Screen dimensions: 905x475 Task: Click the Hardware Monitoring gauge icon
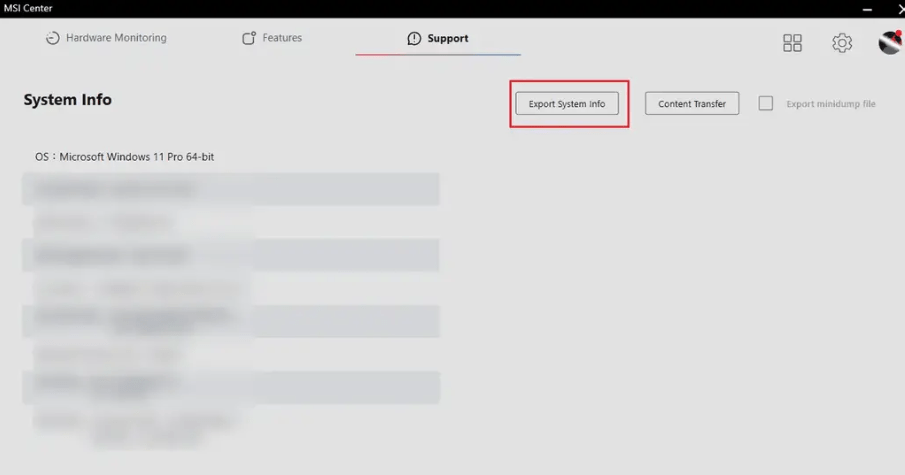pyautogui.click(x=53, y=39)
